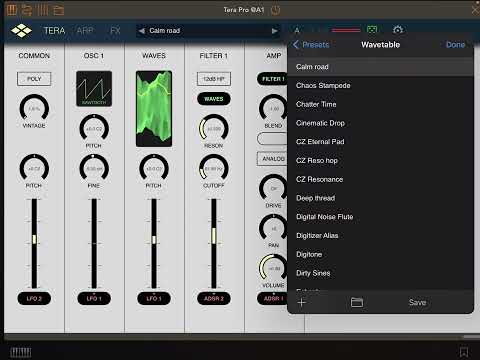This screenshot has width=480, height=360.
Task: Click the A button in header
Action: 297,30
